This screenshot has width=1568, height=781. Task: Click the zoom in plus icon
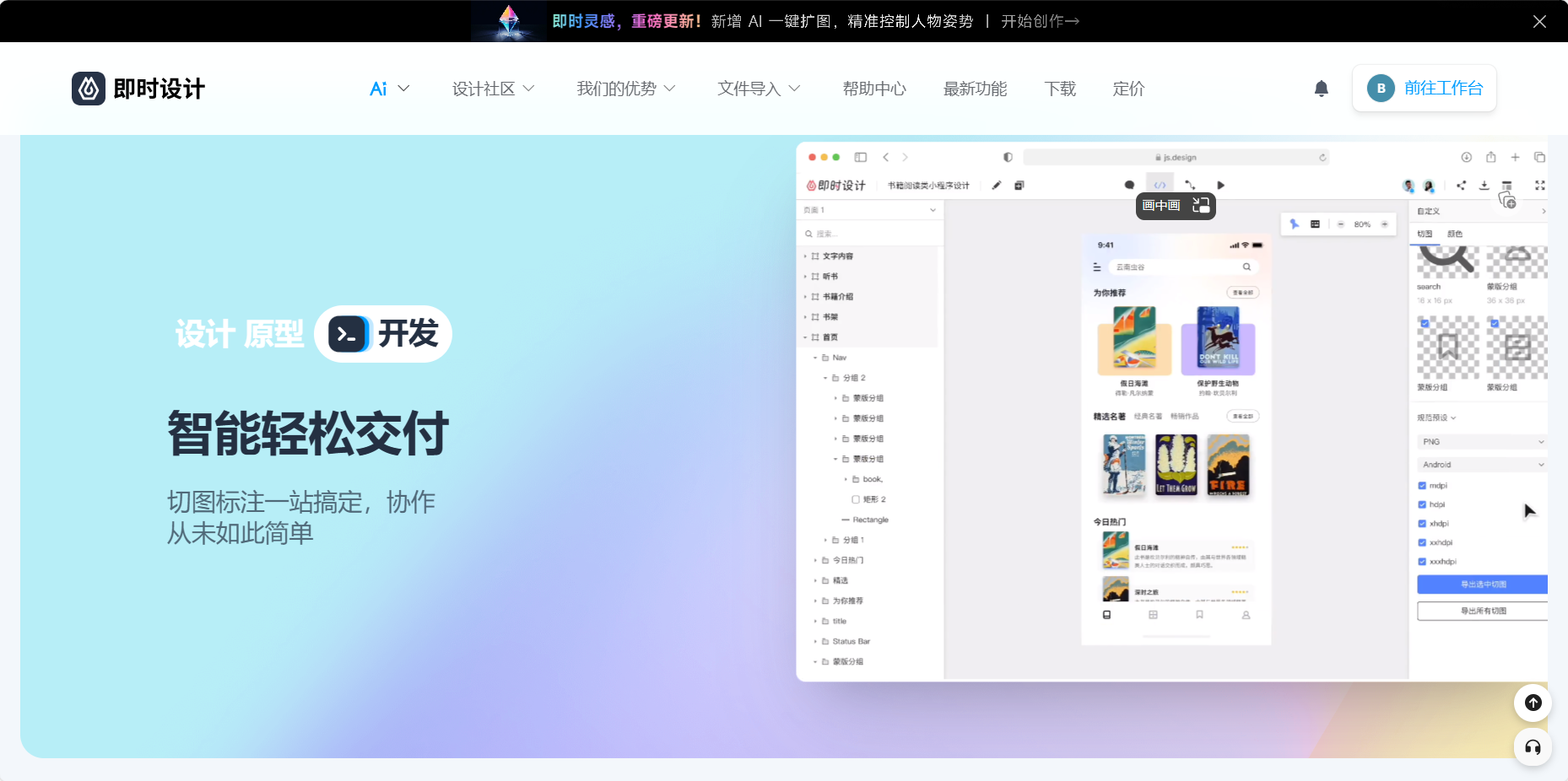pos(1385,224)
